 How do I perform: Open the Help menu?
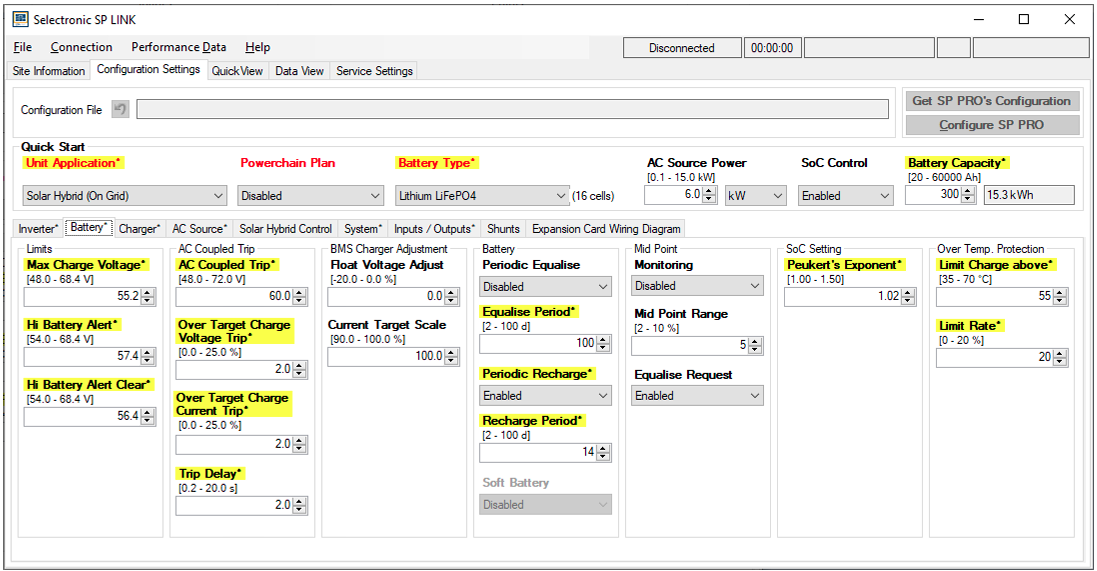coord(257,47)
